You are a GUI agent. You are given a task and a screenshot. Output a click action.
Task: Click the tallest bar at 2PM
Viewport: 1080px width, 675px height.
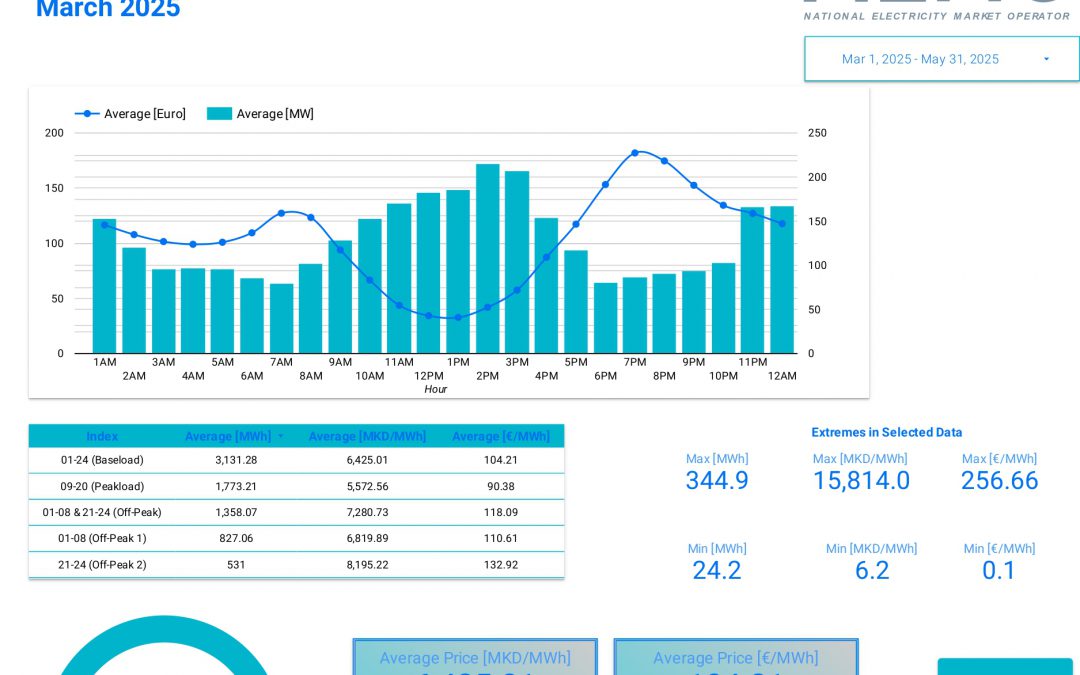[x=487, y=260]
